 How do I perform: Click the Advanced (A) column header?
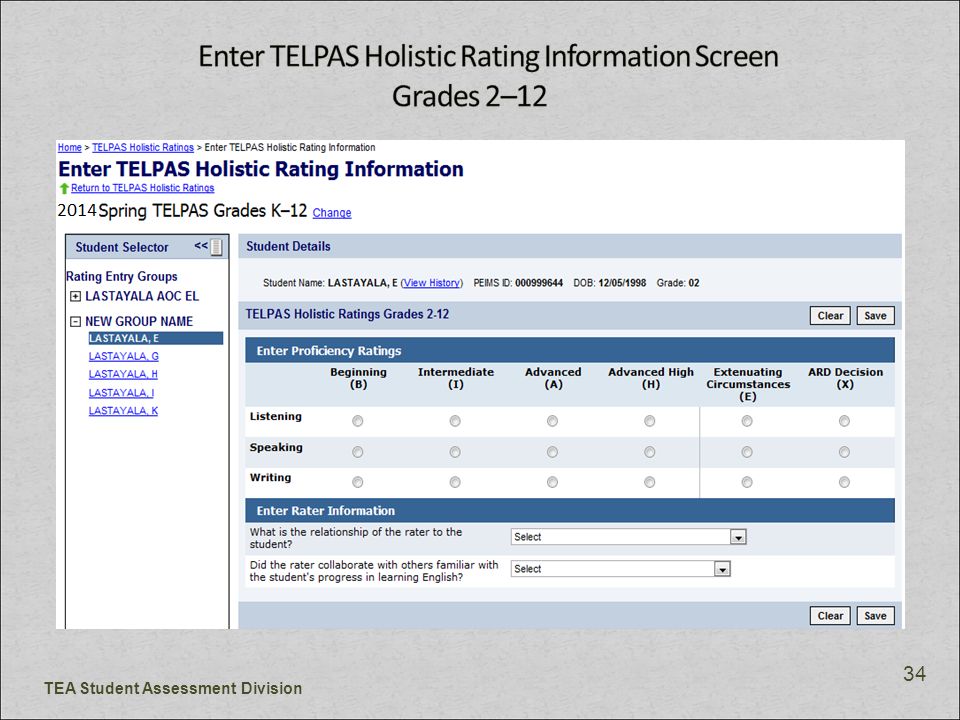point(553,378)
